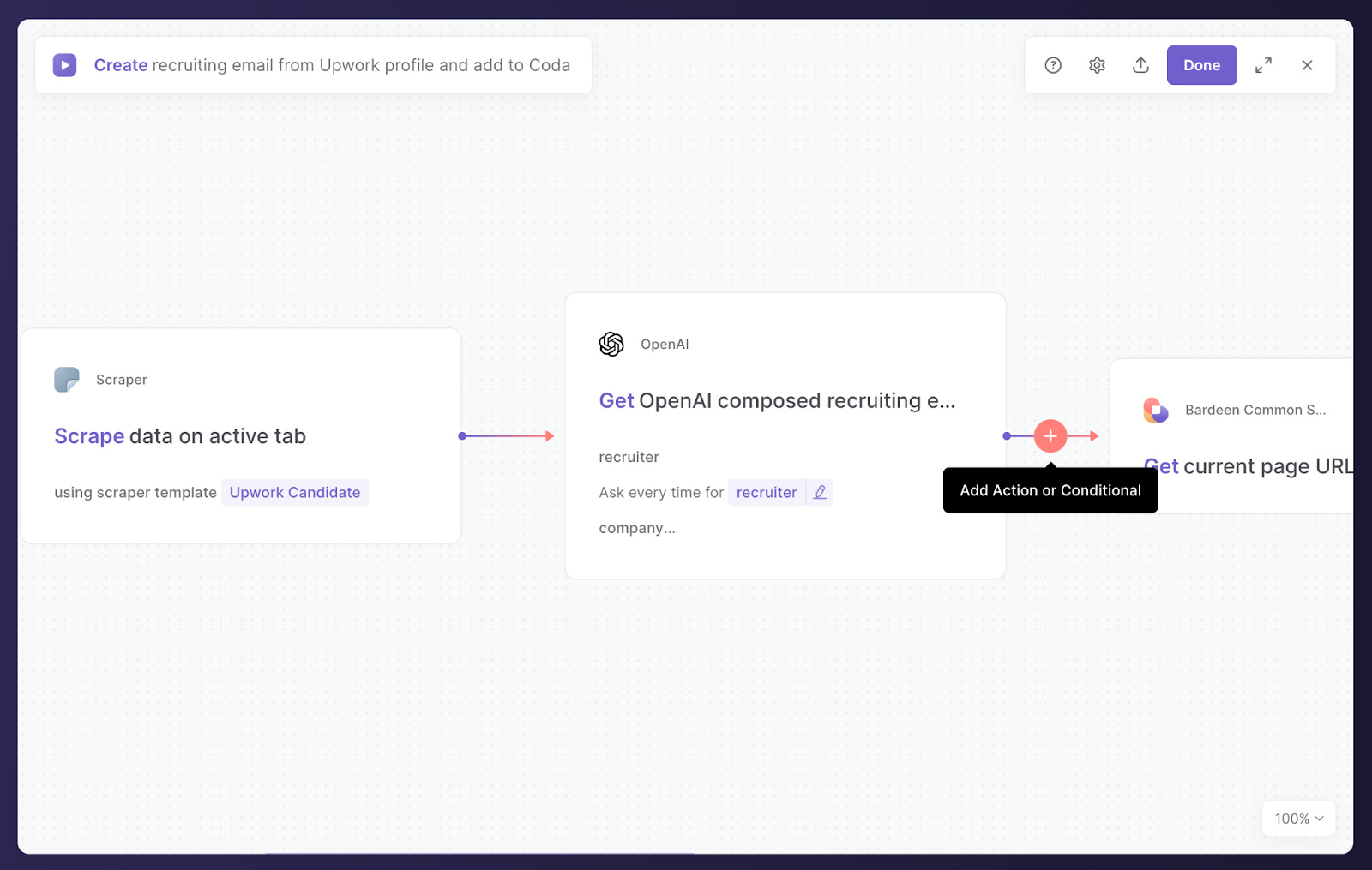1372x870 pixels.
Task: Click the OpenAI logo on the middle card
Action: pyautogui.click(x=611, y=344)
